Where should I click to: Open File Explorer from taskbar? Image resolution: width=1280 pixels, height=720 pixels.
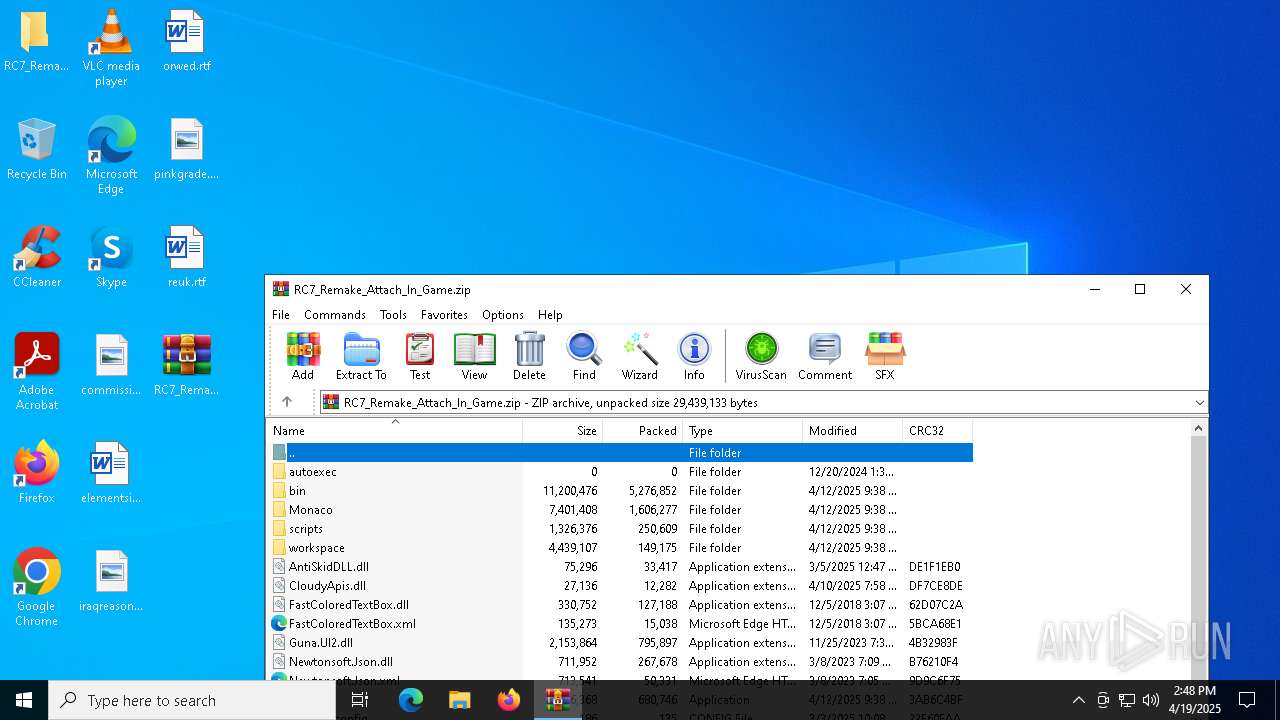(459, 700)
